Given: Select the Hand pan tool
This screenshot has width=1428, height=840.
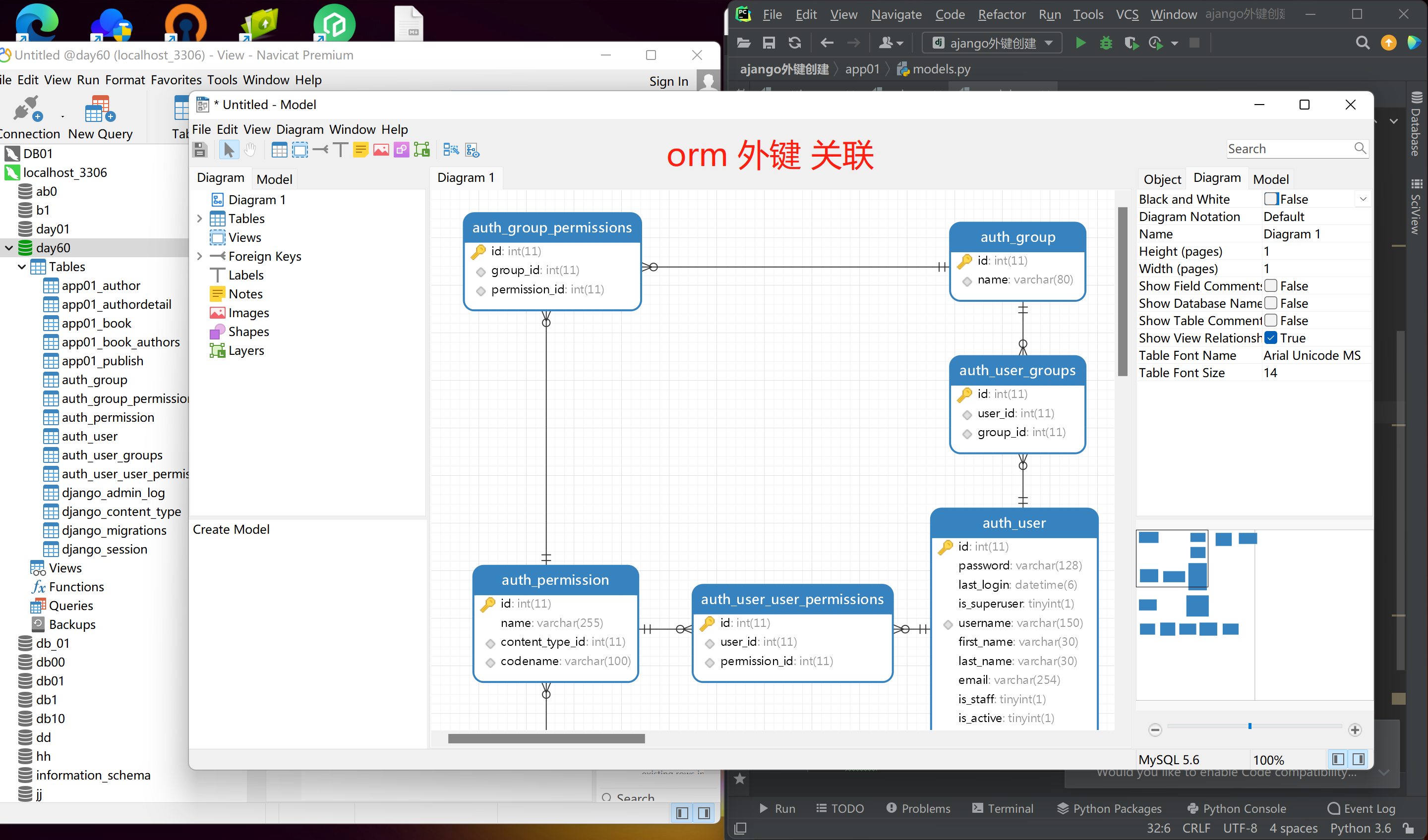Looking at the screenshot, I should pyautogui.click(x=250, y=150).
